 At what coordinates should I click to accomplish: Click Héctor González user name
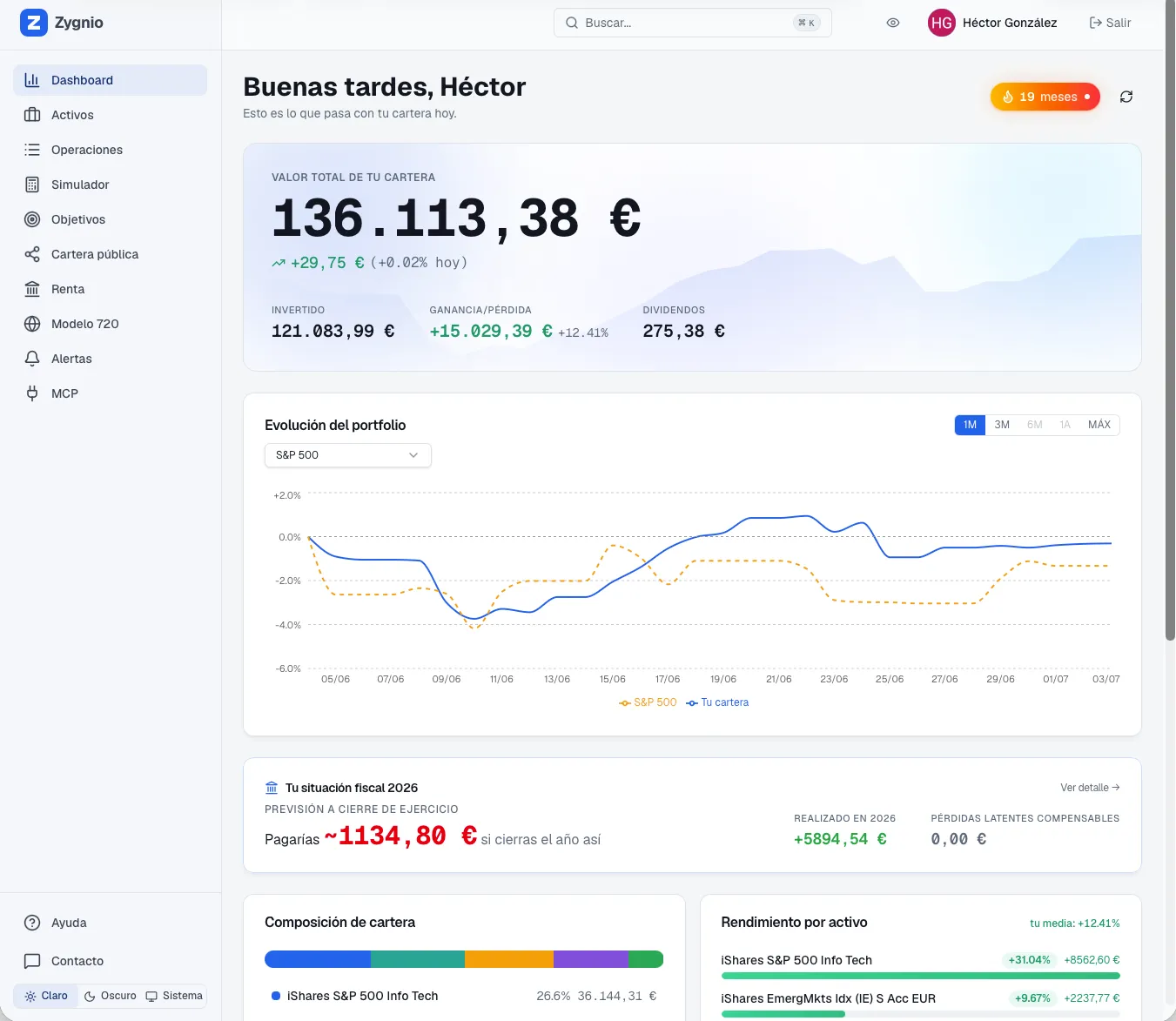[1010, 23]
